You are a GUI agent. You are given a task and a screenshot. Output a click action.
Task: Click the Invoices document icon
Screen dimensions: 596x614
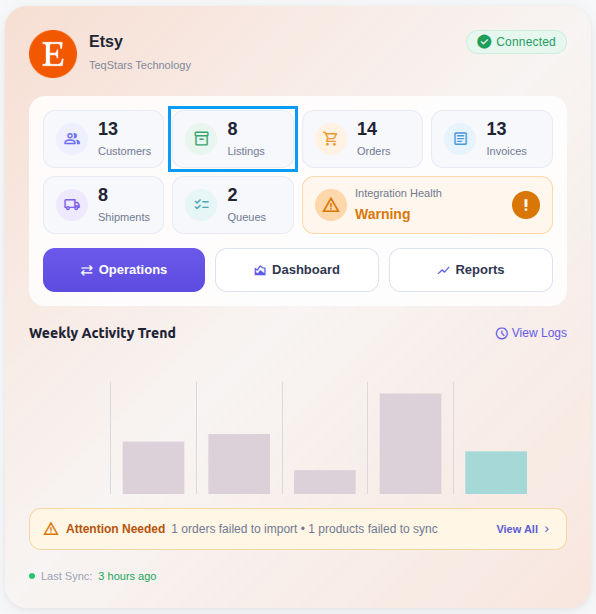point(460,139)
